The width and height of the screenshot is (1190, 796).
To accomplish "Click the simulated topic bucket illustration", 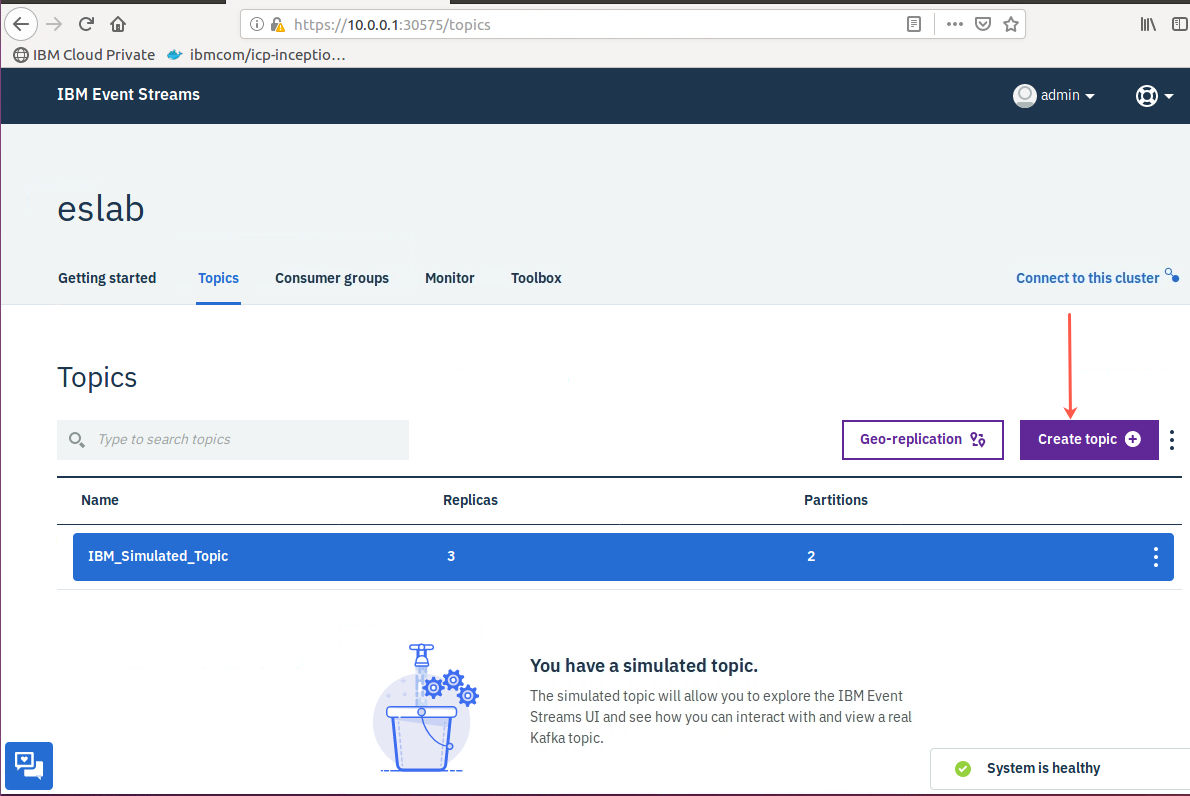I will 425,708.
